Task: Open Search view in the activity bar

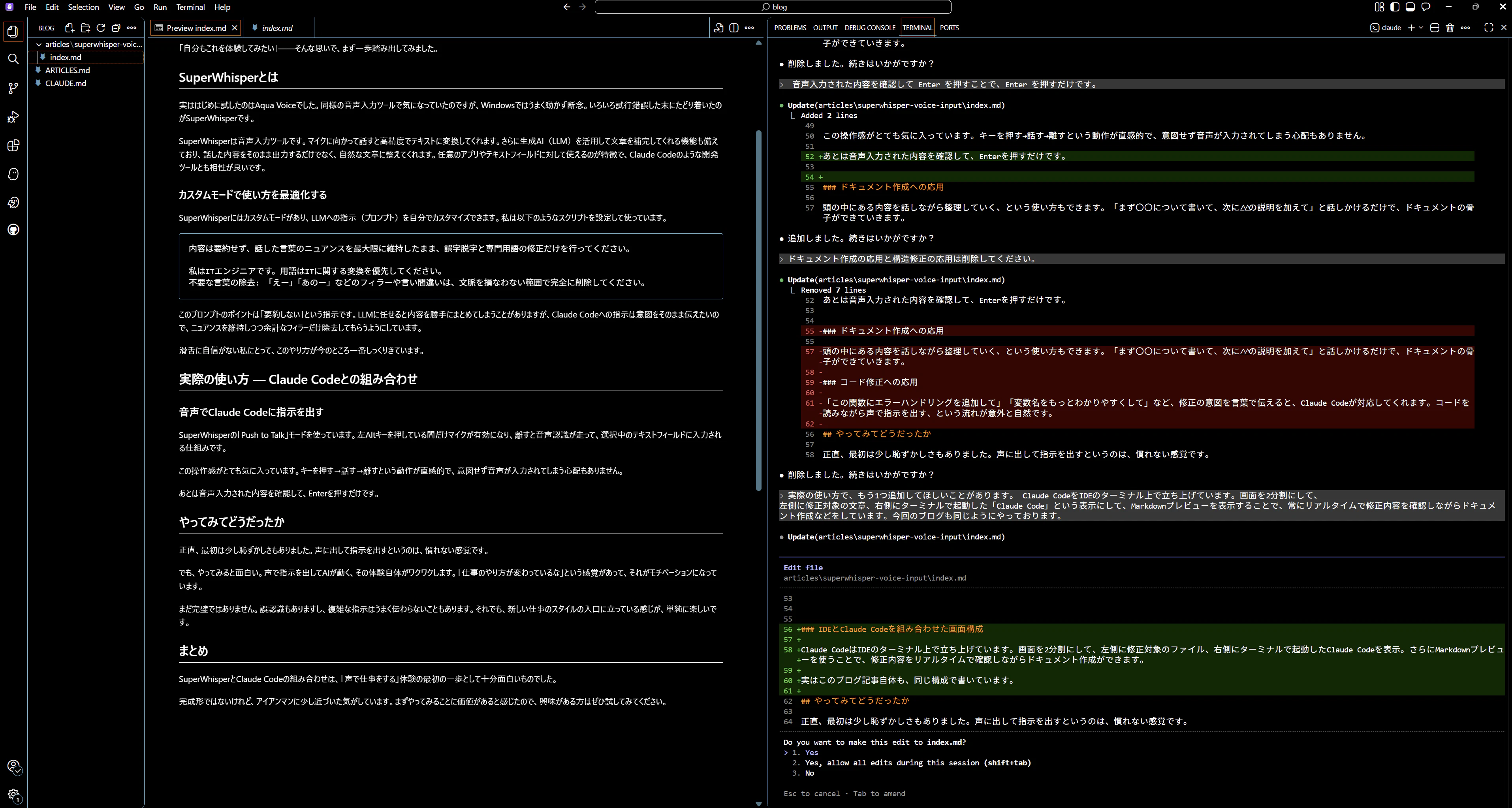Action: [x=13, y=59]
